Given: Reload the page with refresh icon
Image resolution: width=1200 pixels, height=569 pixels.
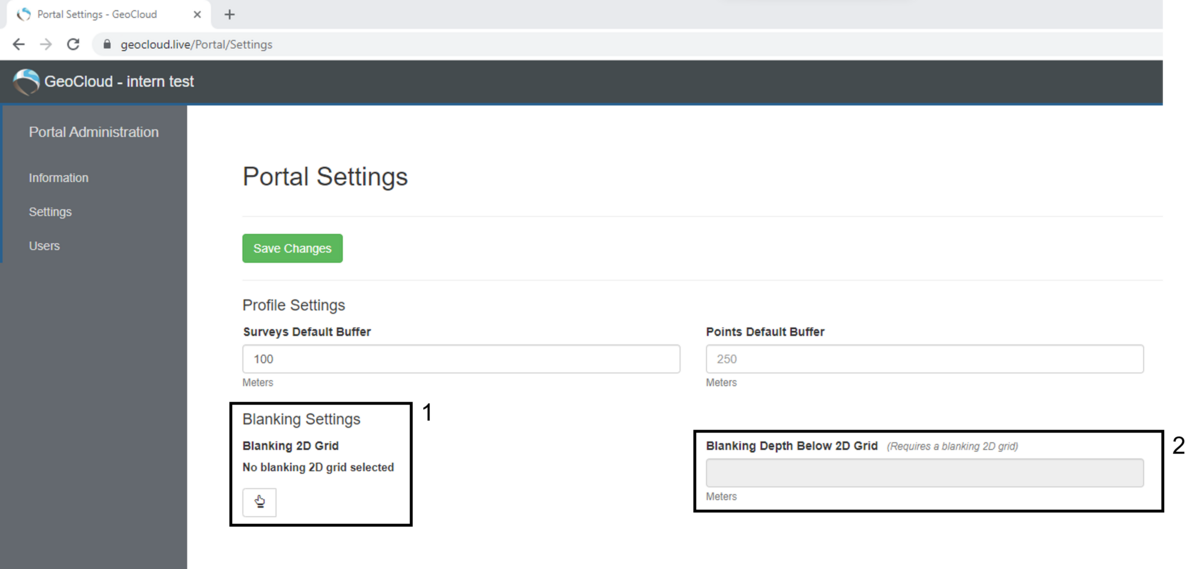Looking at the screenshot, I should pos(73,44).
